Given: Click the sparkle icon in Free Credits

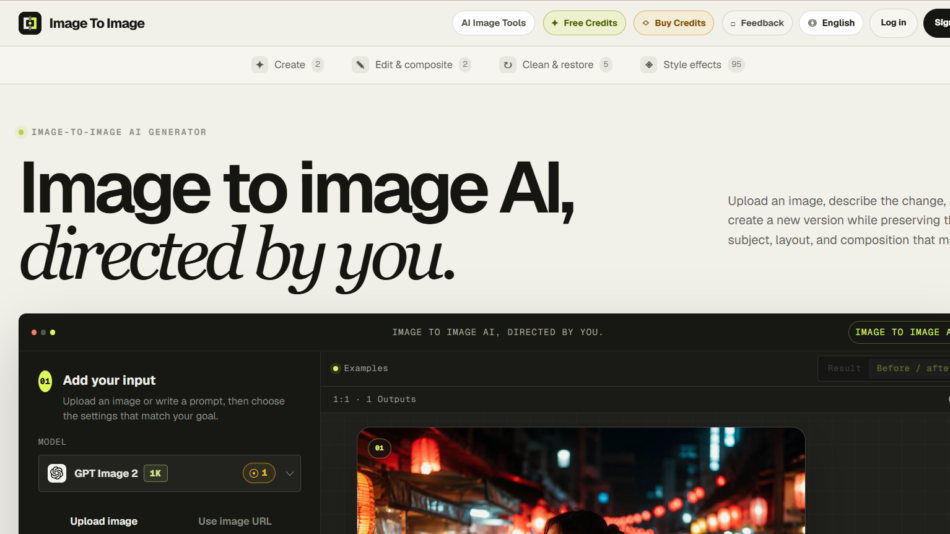Looking at the screenshot, I should tap(554, 23).
